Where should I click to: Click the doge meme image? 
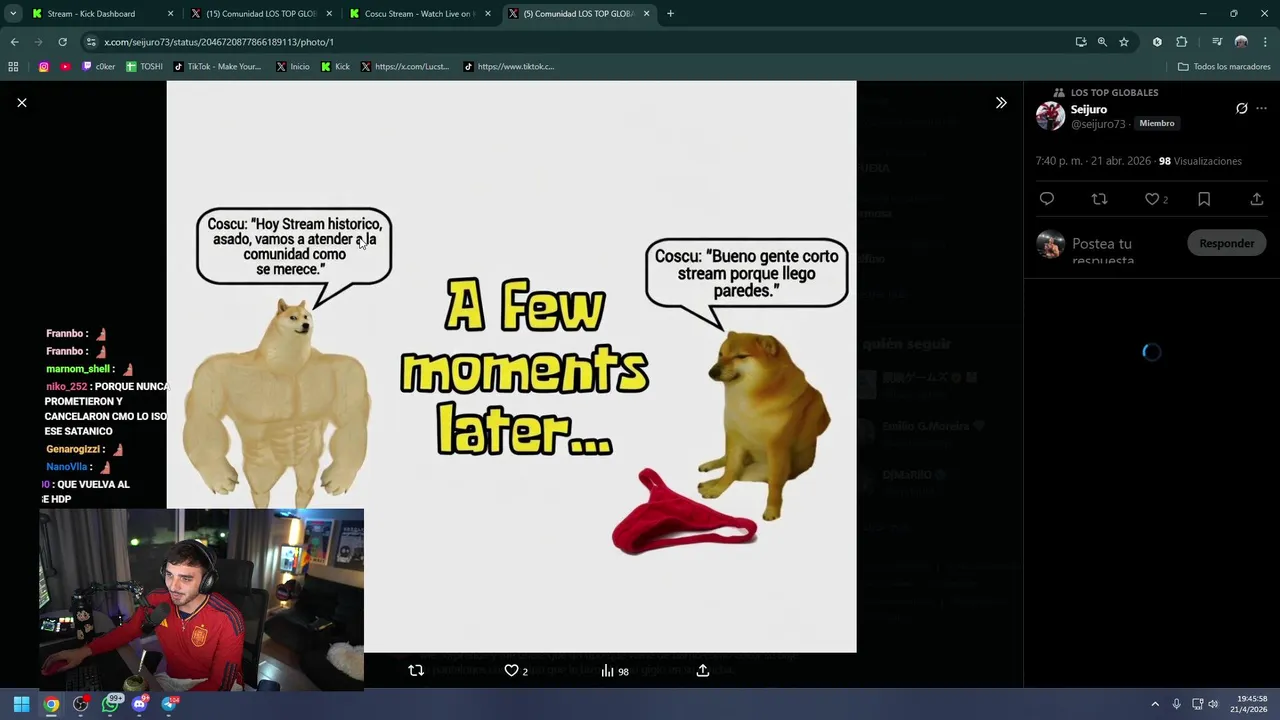tap(511, 366)
